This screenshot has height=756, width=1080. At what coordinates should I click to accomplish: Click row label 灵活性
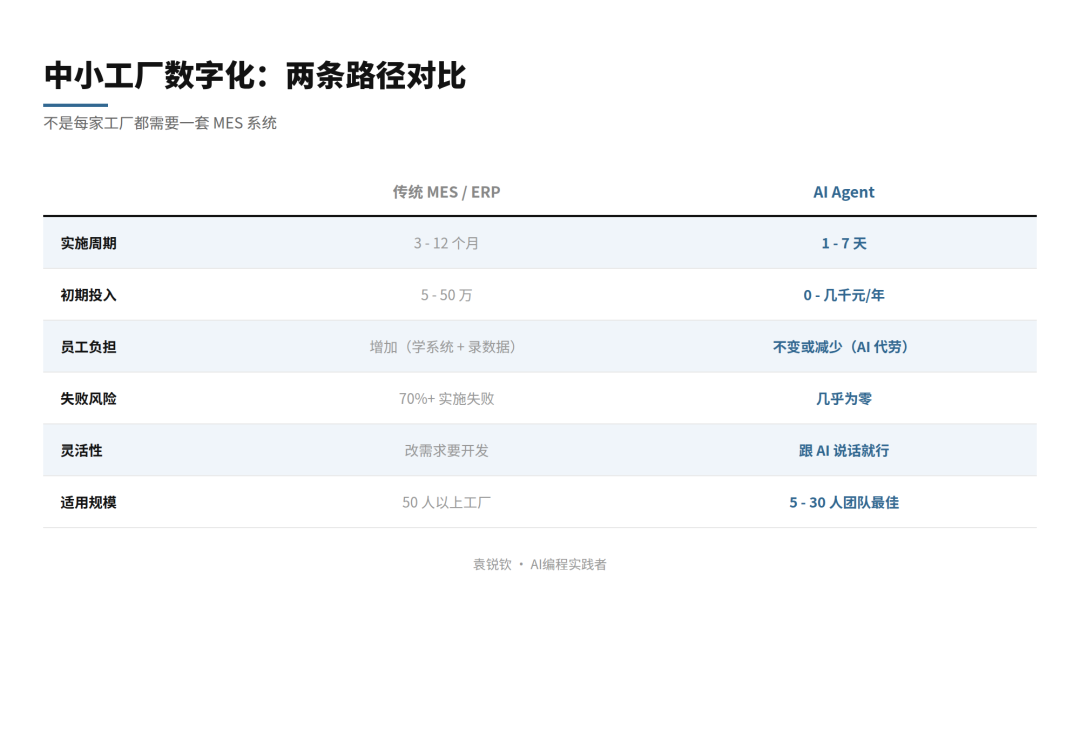81,450
